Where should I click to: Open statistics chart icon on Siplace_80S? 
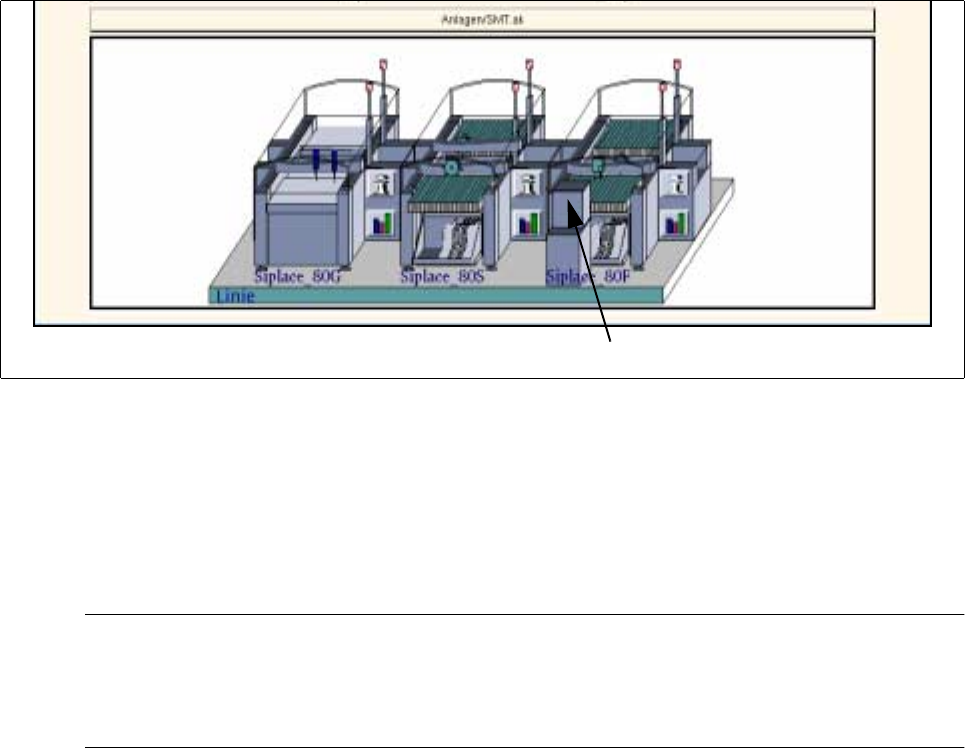point(528,223)
